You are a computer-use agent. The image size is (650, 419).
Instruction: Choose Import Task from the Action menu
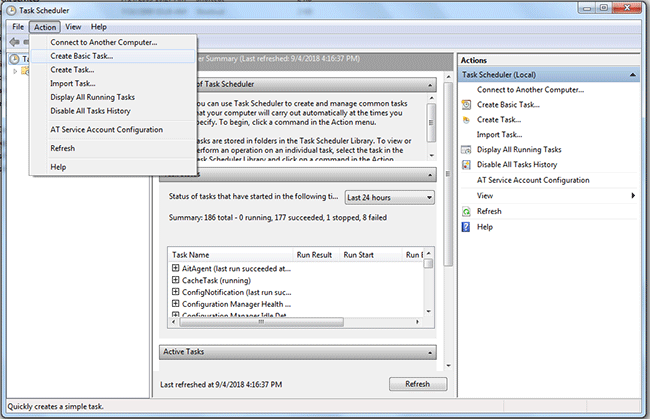point(72,83)
